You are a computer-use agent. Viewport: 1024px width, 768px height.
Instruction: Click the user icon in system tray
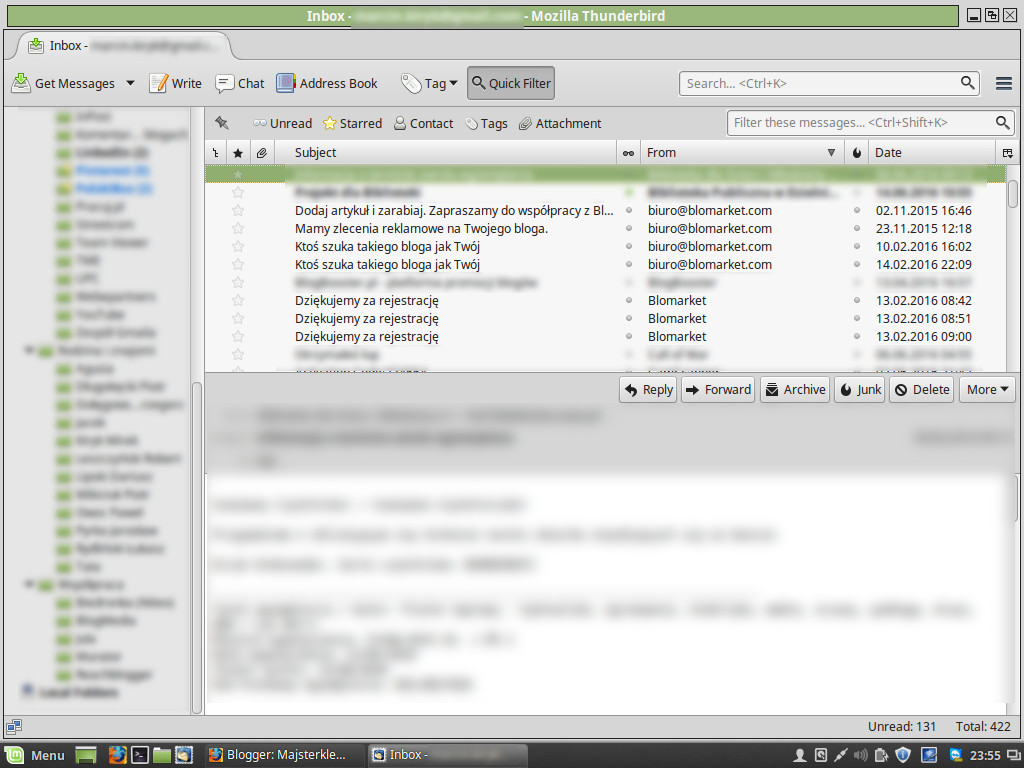pyautogui.click(x=799, y=755)
